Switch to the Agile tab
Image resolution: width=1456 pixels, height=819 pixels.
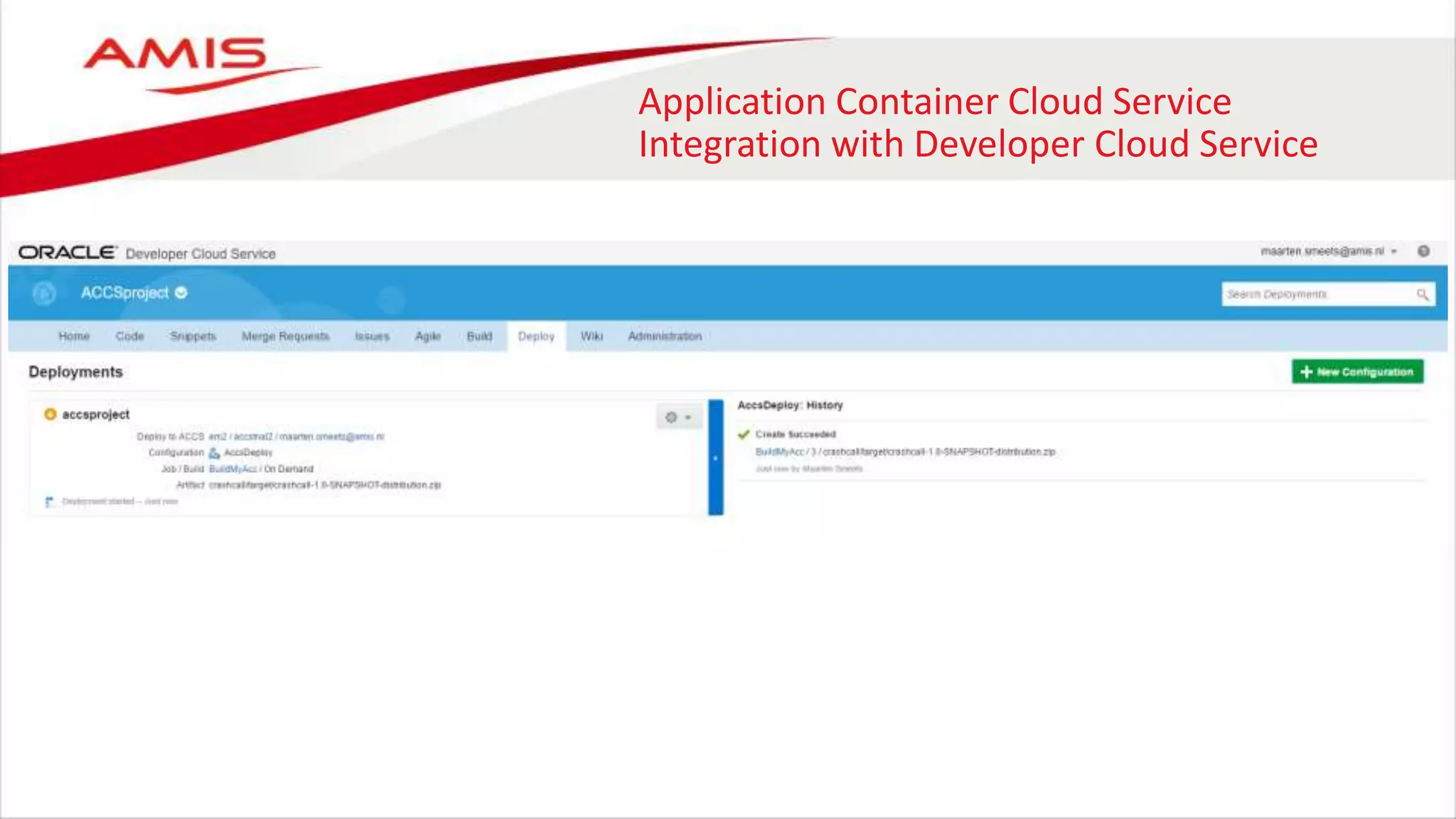click(x=428, y=336)
